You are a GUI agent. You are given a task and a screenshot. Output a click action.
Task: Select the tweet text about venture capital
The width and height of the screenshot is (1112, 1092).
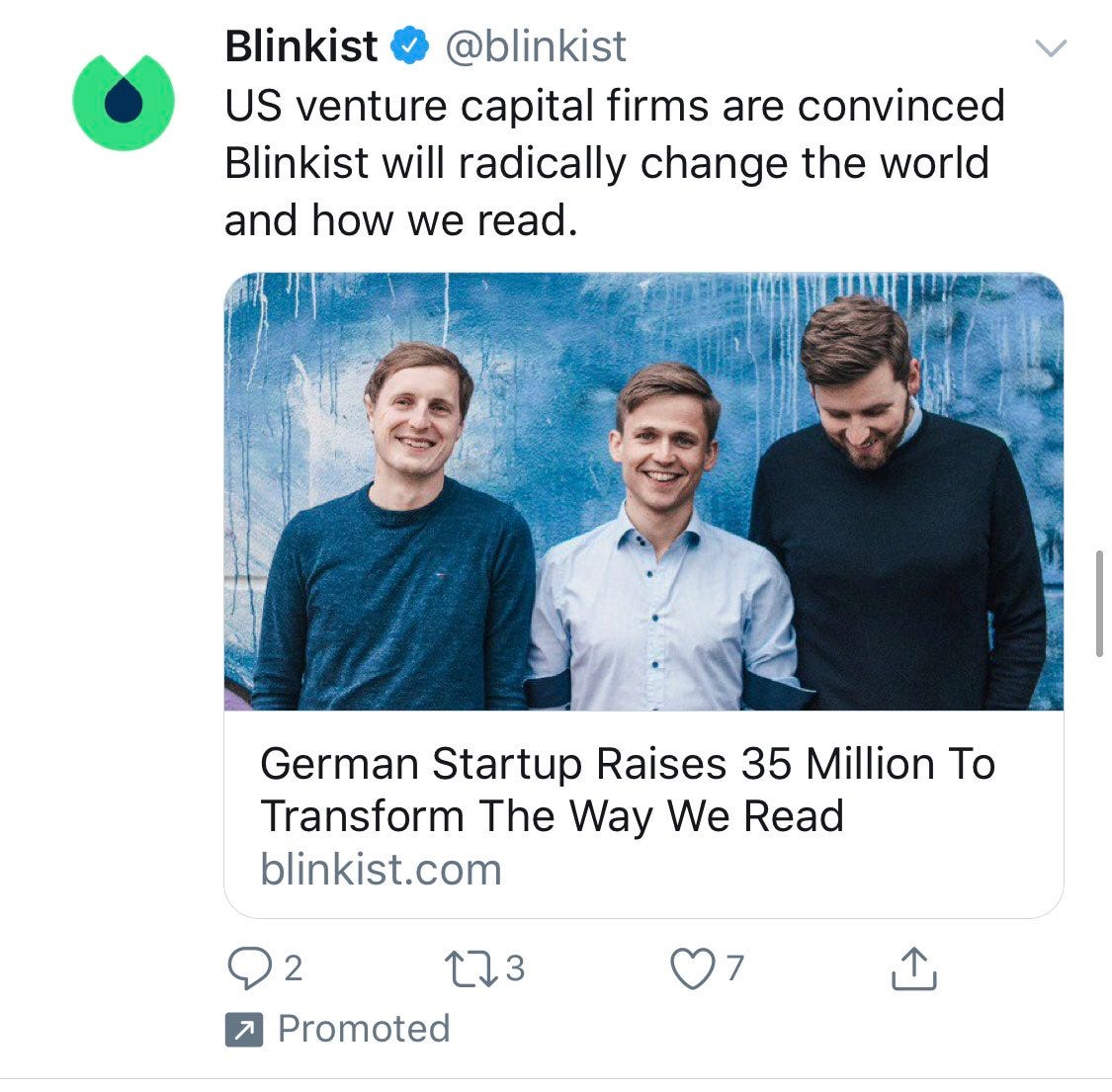click(614, 163)
